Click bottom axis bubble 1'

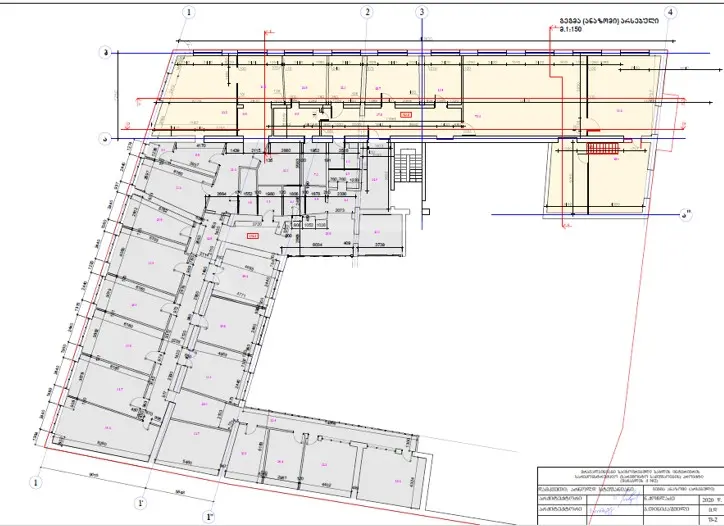pyautogui.click(x=141, y=503)
